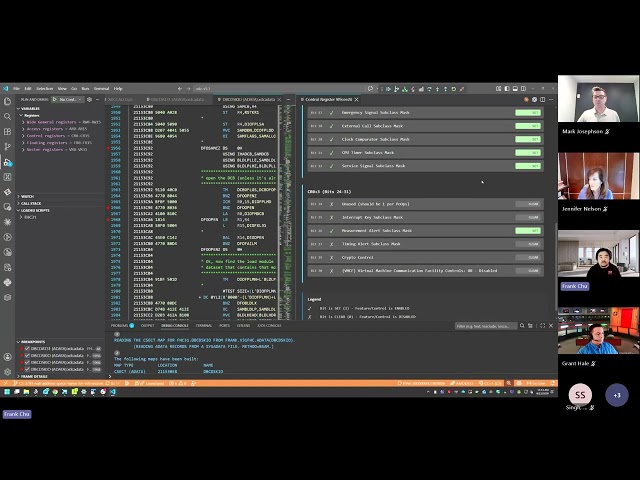Click the Restart icon in debug toolbar
This screenshot has height=480, width=640.
click(453, 89)
